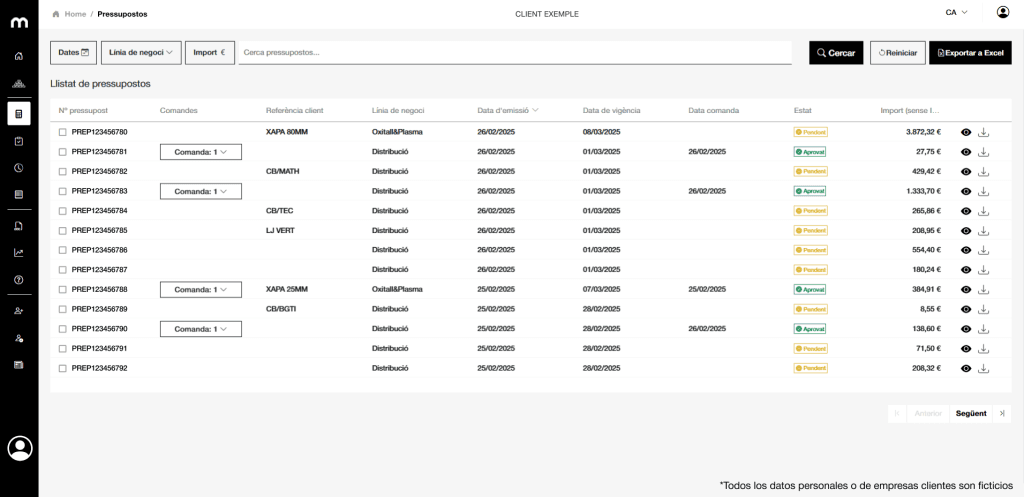This screenshot has width=1024, height=497.
Task: Click the Nº pressupost column header
Action: point(83,110)
